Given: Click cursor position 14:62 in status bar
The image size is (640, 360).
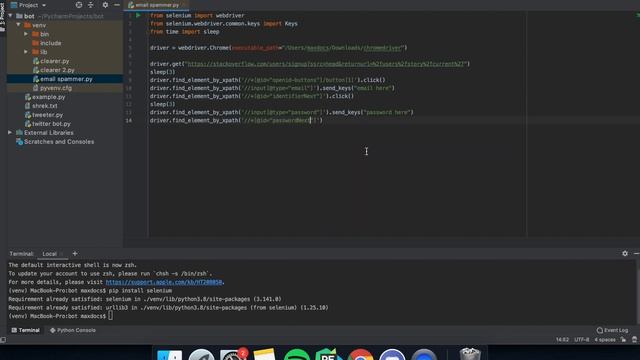Looking at the screenshot, I should click(x=562, y=340).
